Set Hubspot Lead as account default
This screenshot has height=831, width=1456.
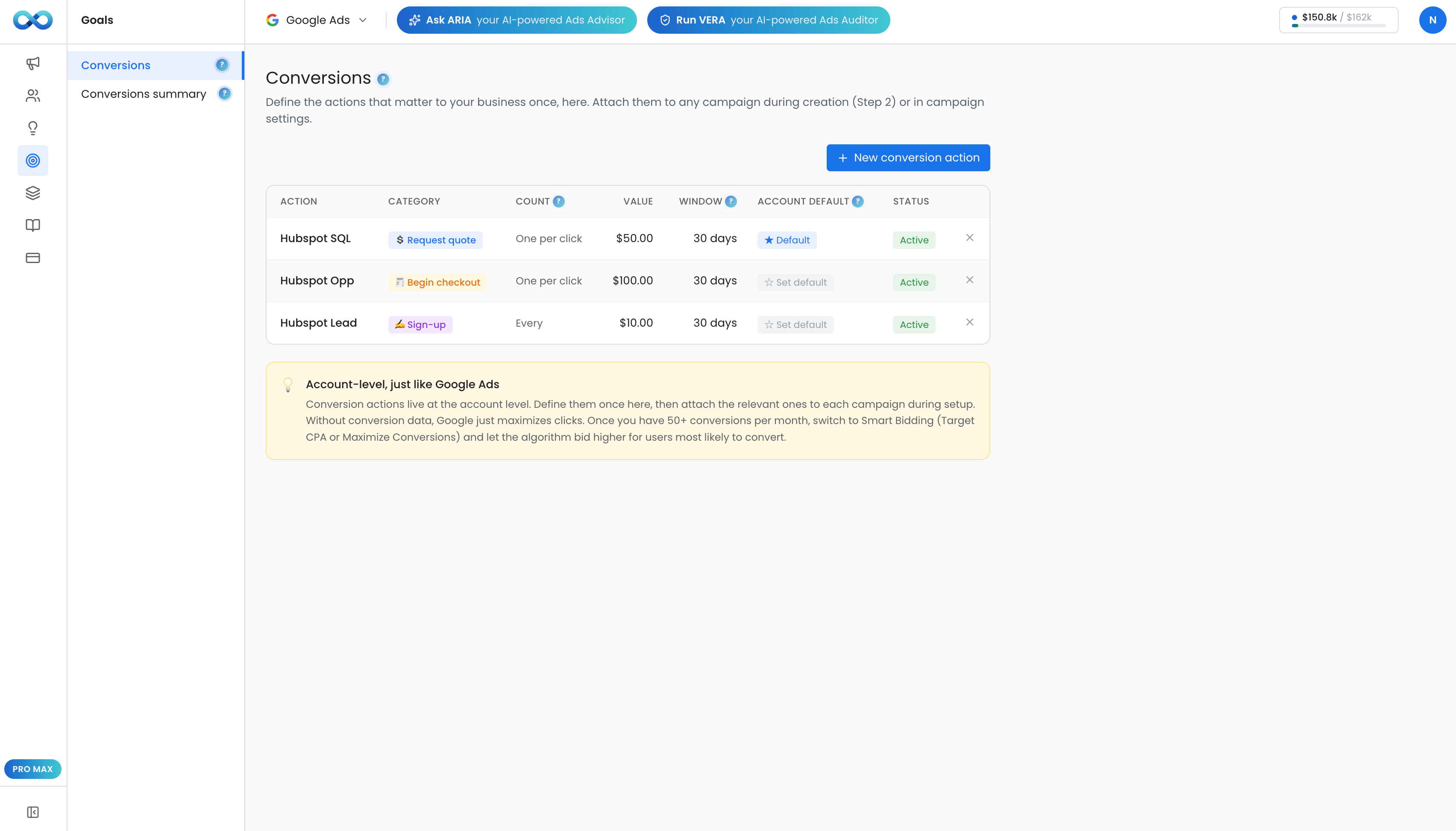[796, 325]
